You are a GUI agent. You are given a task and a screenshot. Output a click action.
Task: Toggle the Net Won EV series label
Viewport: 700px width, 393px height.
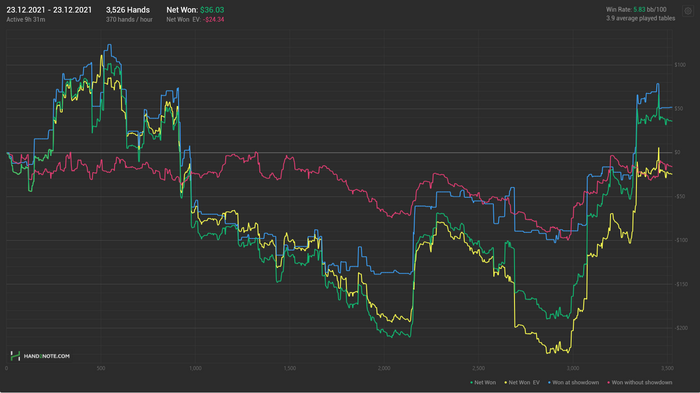pos(524,382)
